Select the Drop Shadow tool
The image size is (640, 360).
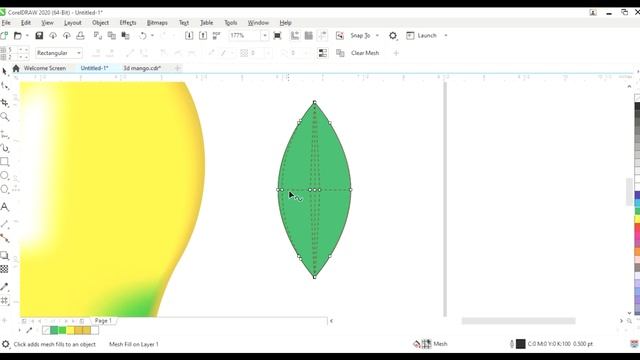[x=4, y=256]
